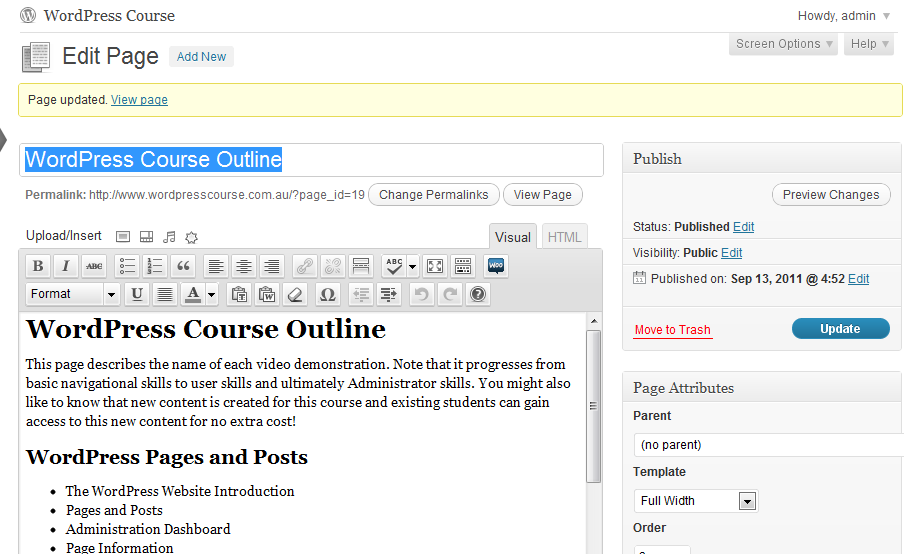Click the View Page button

pos(543,195)
